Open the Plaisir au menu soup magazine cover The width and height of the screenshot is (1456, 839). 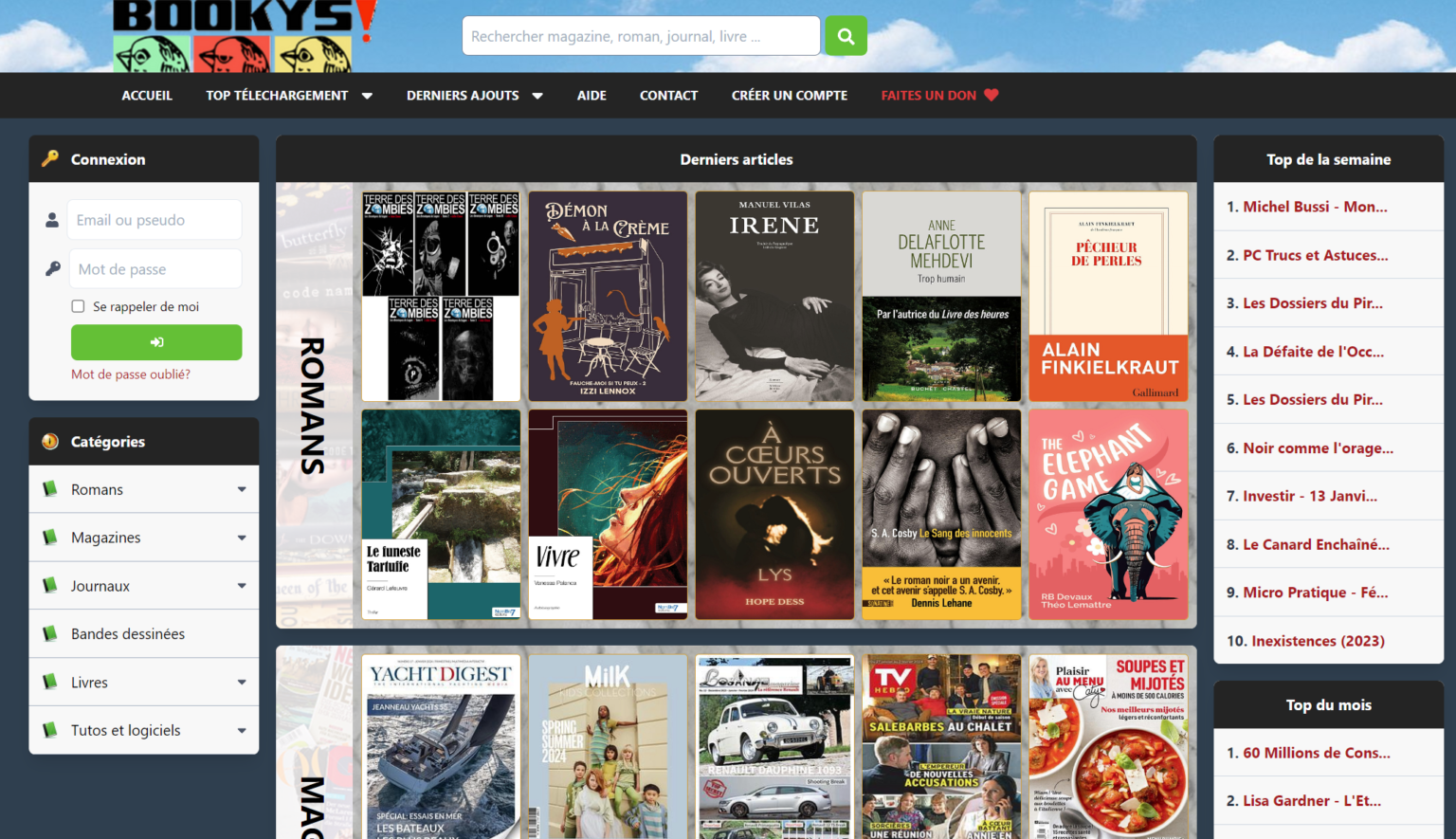click(1108, 747)
